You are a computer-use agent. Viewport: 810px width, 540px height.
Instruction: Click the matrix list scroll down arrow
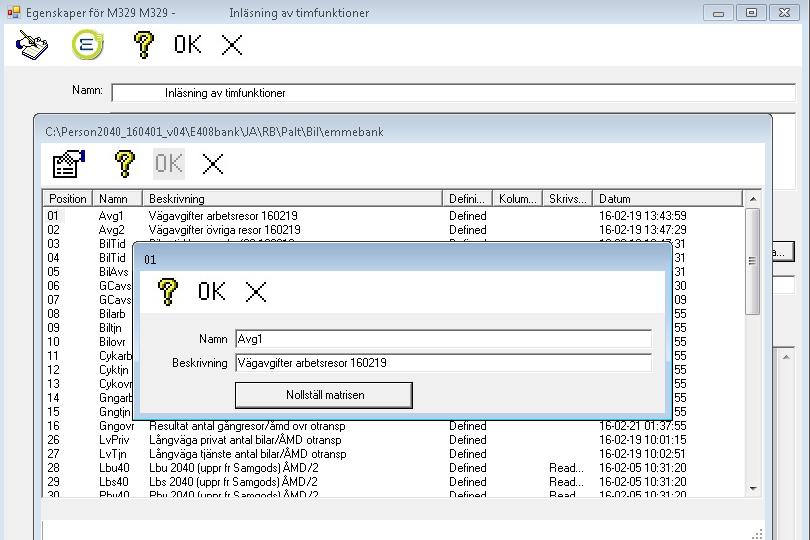[753, 488]
